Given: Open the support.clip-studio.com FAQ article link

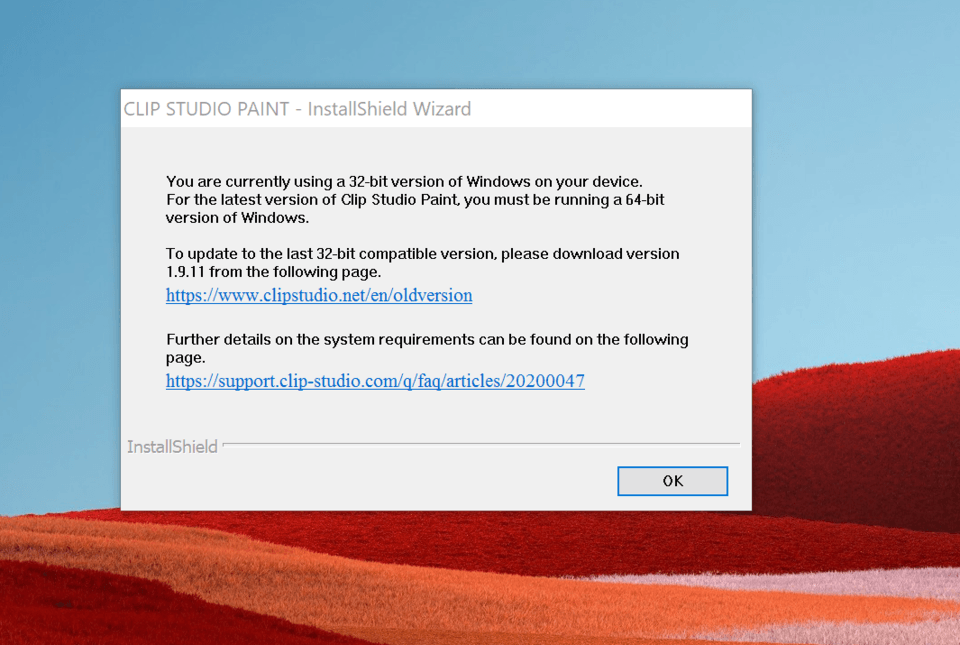Looking at the screenshot, I should pos(375,381).
